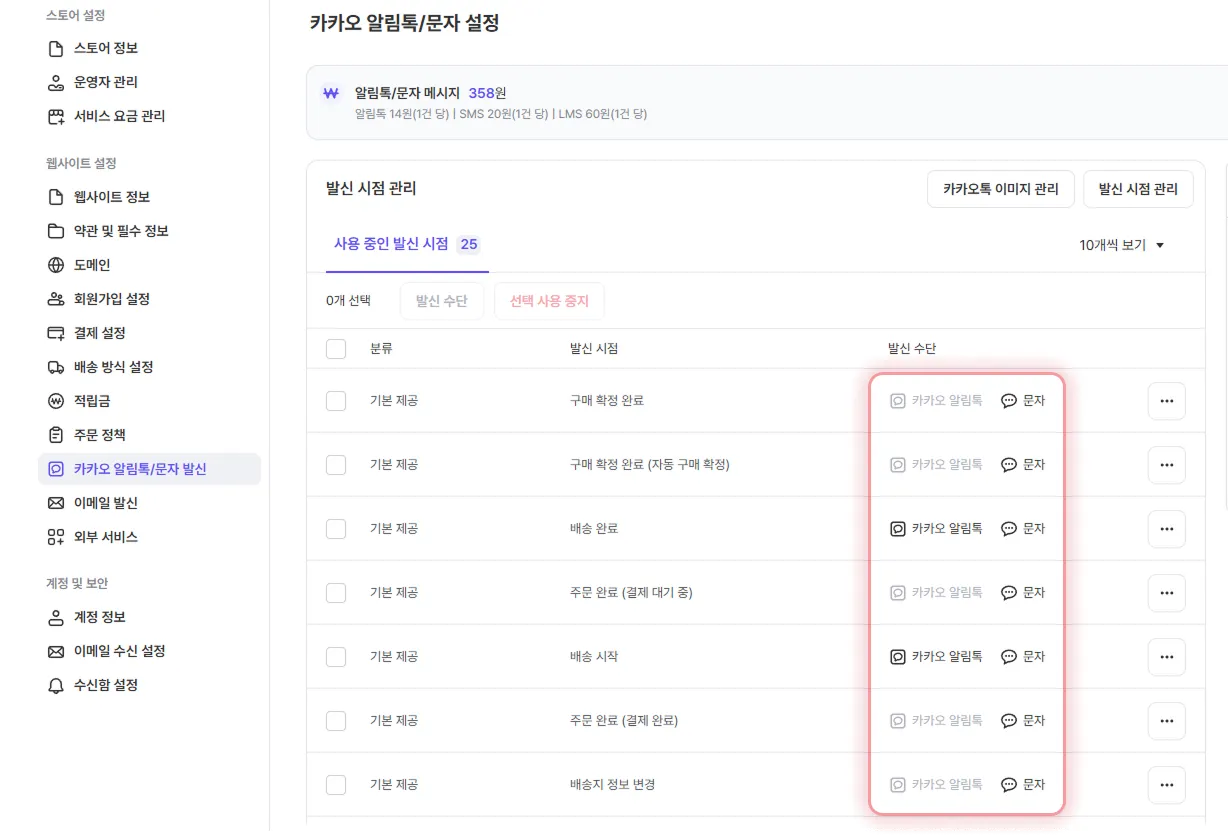
Task: Click 문자 icon in 결제 완료 row
Action: click(x=1009, y=721)
